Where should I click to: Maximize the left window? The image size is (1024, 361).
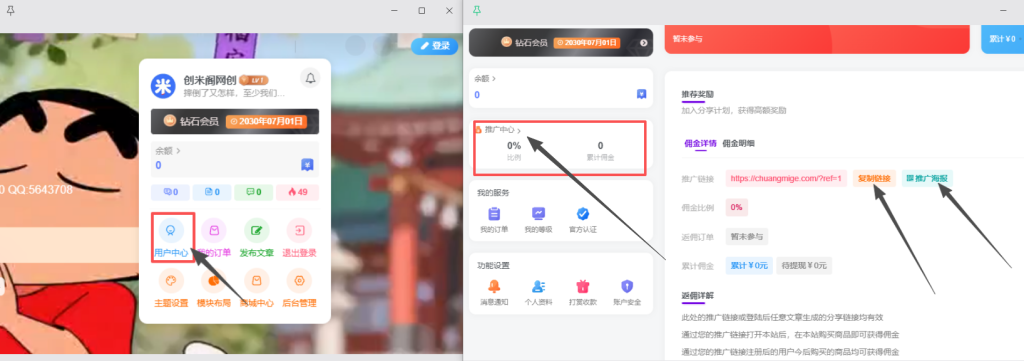(x=422, y=10)
